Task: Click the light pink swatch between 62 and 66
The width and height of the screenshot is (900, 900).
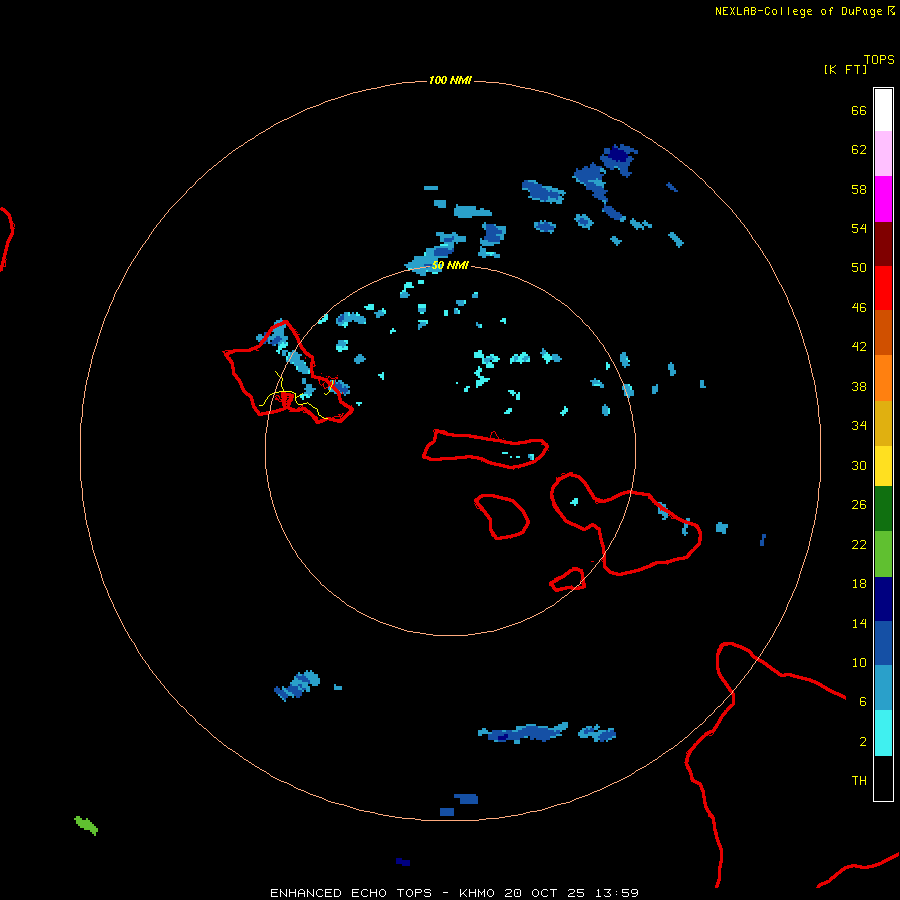Action: click(x=883, y=153)
